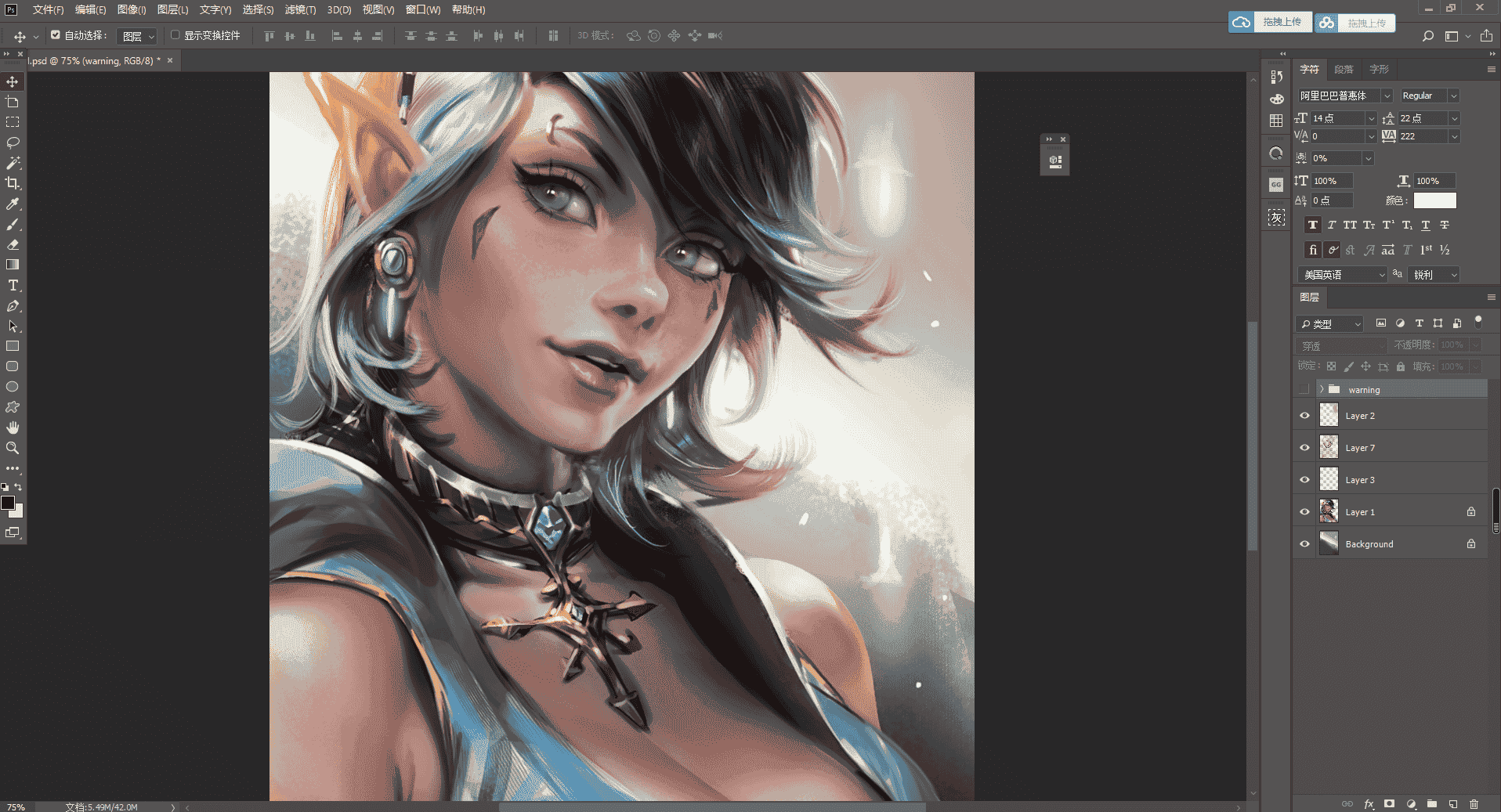Hide the Background layer
This screenshot has width=1501, height=812.
pos(1304,544)
